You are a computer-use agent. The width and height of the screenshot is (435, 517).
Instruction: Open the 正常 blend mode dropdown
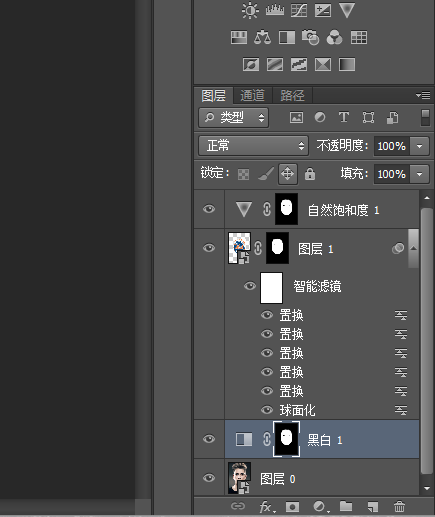[253, 146]
